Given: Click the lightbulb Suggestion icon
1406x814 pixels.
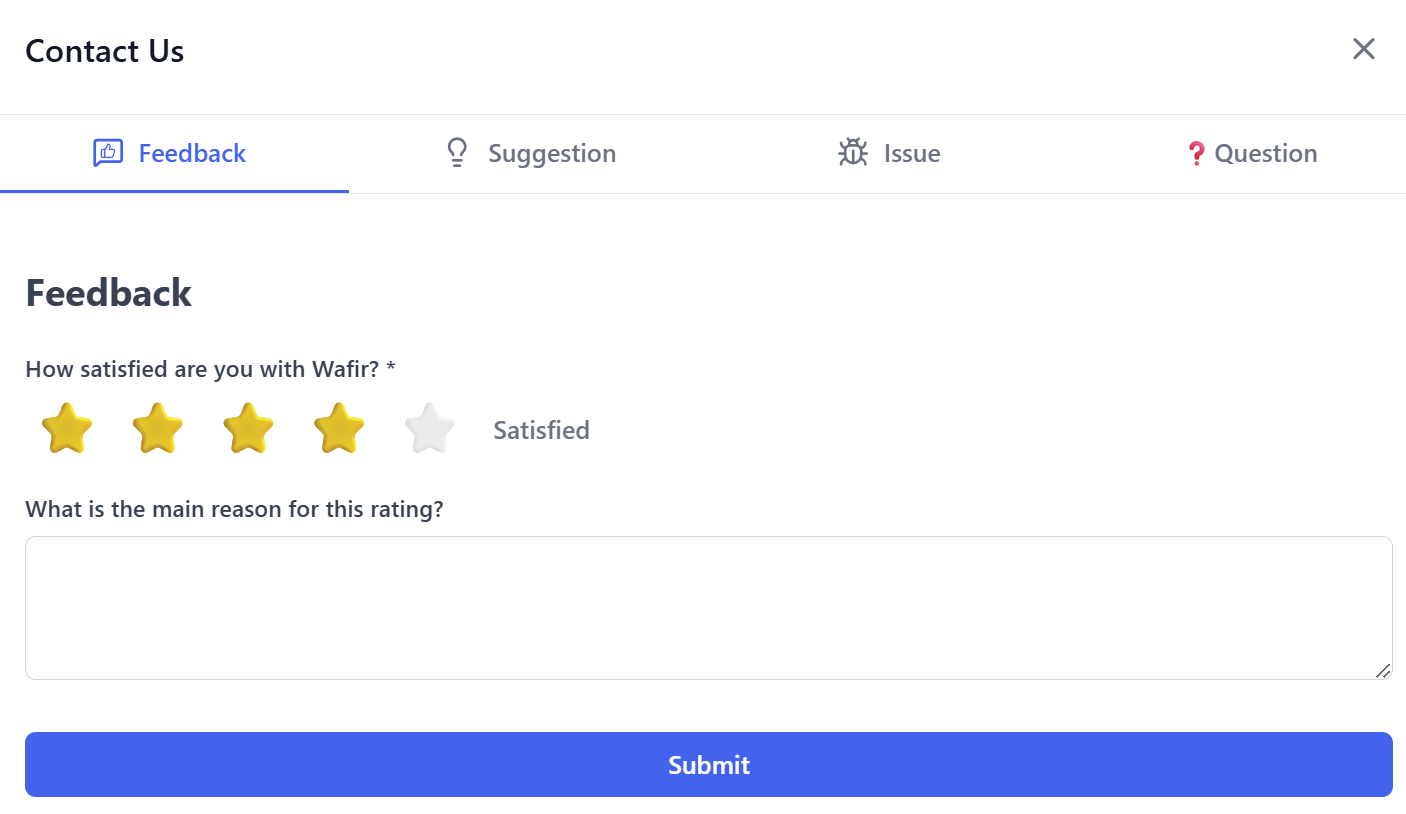Looking at the screenshot, I should tap(457, 152).
